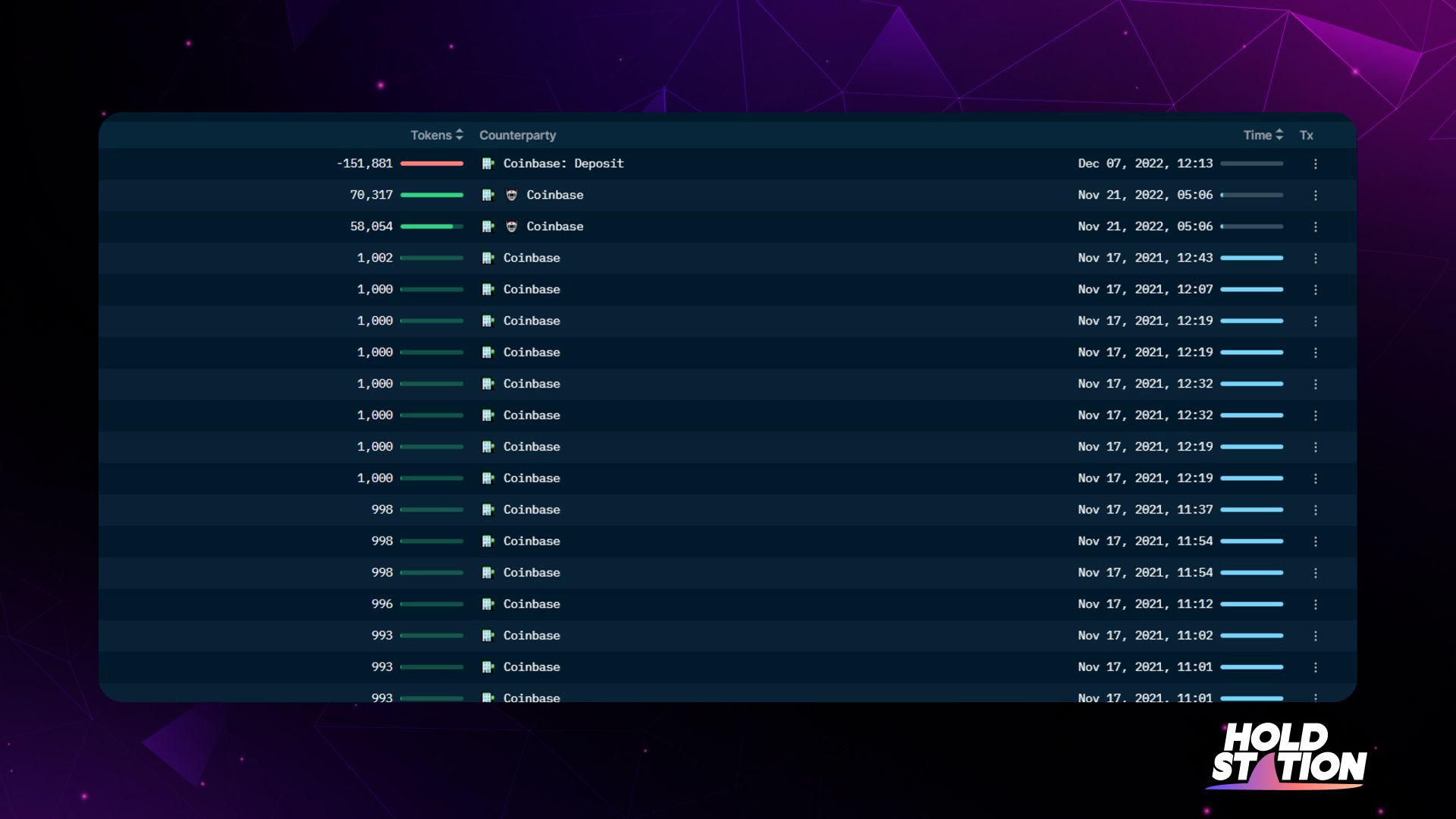Open three-dot menu for the 11:37 row

[1316, 510]
